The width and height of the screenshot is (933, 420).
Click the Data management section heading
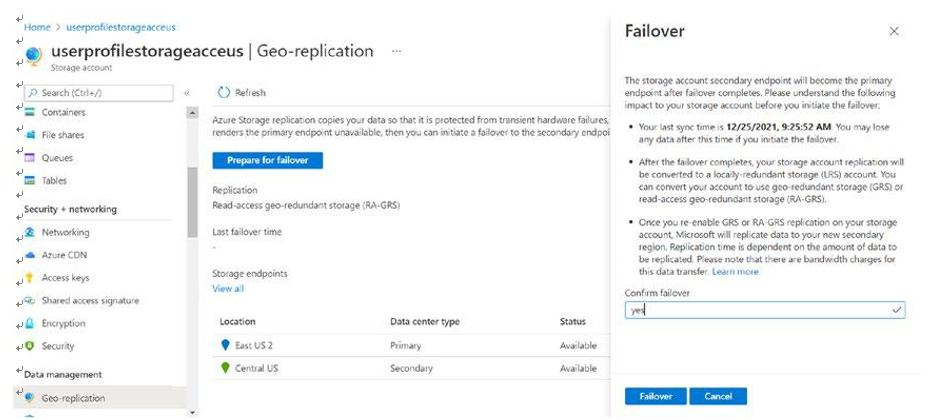[x=63, y=374]
